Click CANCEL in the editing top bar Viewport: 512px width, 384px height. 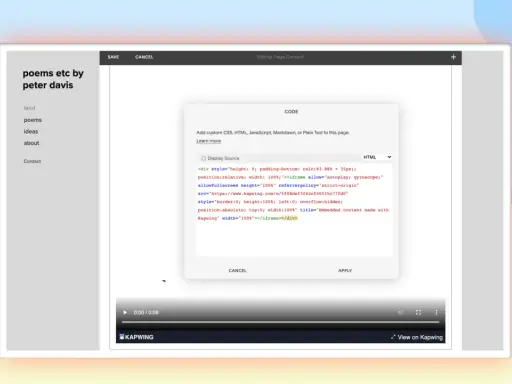pos(144,57)
